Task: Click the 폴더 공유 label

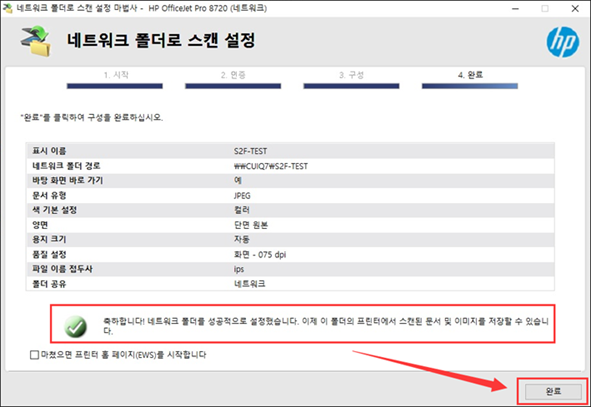Action: coord(49,284)
